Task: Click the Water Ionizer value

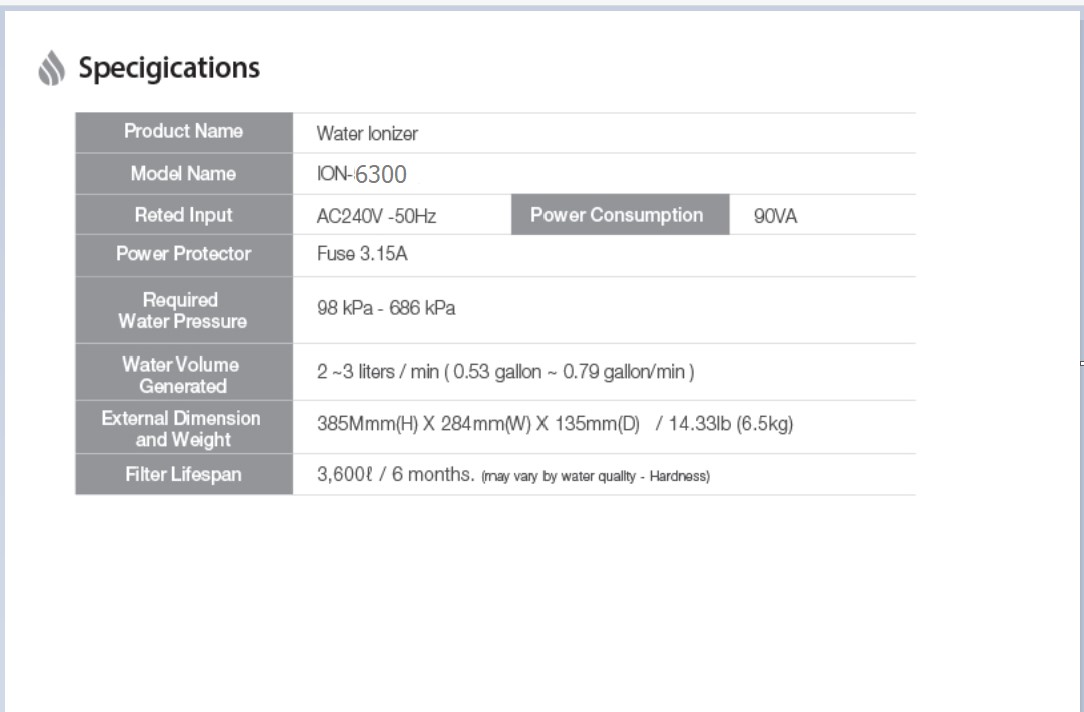Action: click(x=367, y=133)
